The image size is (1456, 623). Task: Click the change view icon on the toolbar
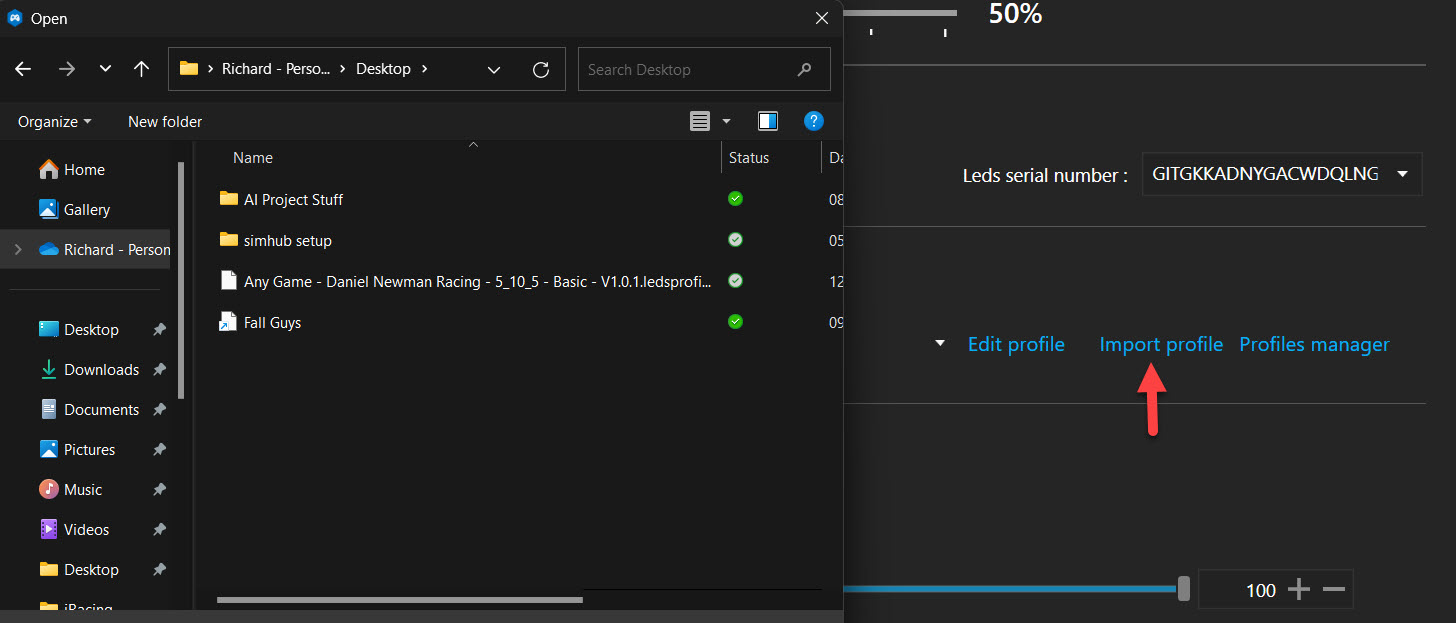(x=703, y=120)
